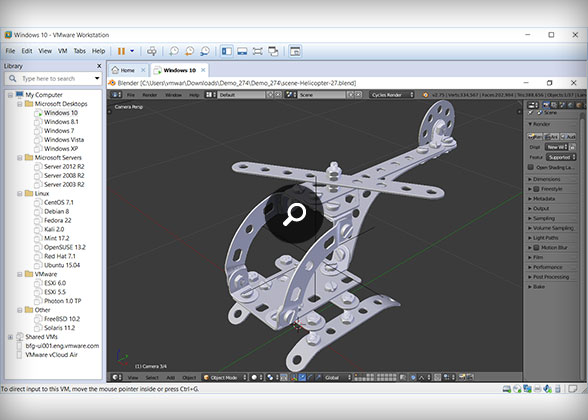Click the magnifier overlay on the helicopter
This screenshot has width=588, height=420.
(x=294, y=214)
